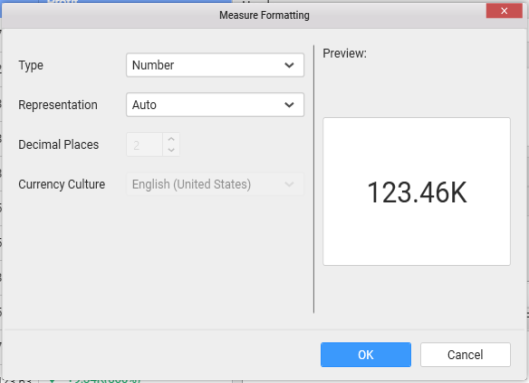Click the Currency Culture label
Screen dimensions: 529x383
[62, 184]
